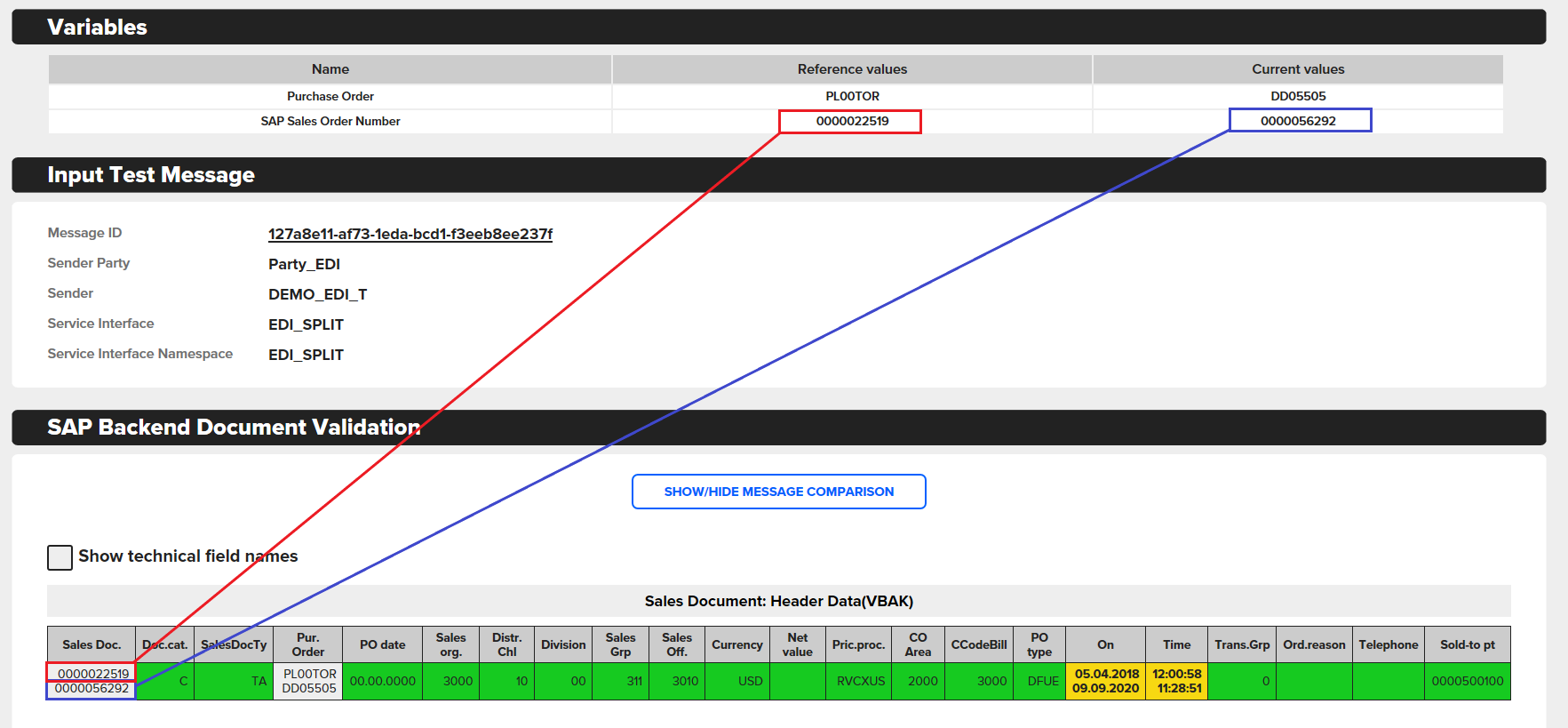Click the current Purchase Order value DD05505

point(1297,96)
